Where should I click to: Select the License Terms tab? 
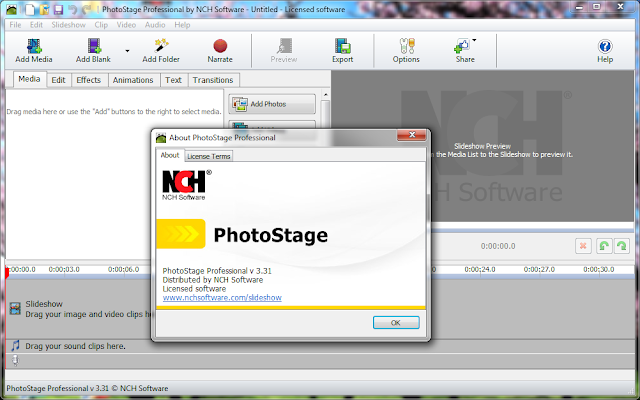coord(209,156)
